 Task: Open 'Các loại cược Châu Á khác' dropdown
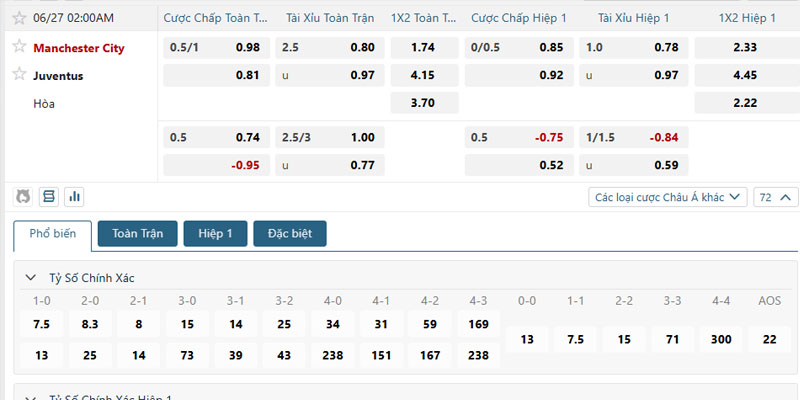coord(668,197)
